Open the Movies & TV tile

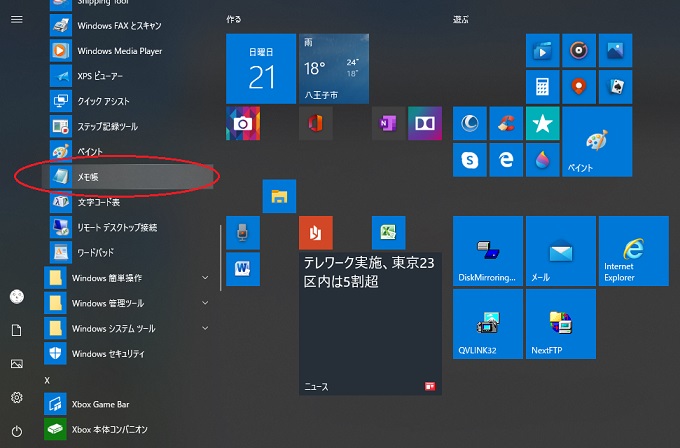tap(543, 50)
